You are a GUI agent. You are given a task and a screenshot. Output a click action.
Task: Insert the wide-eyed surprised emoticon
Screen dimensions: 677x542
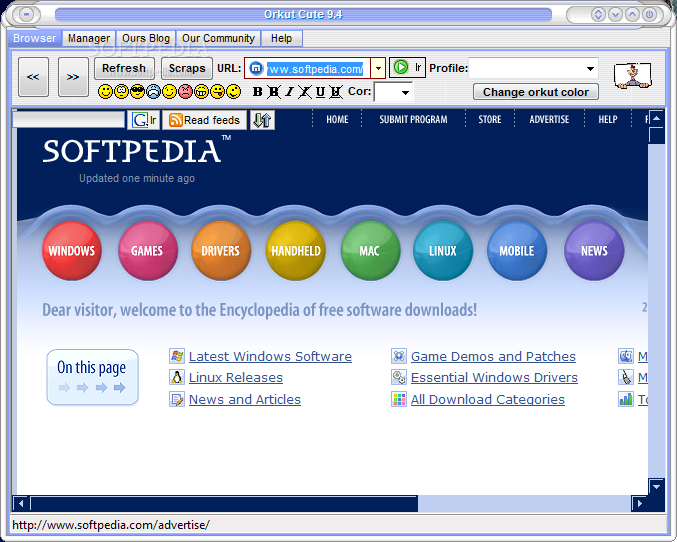[121, 92]
